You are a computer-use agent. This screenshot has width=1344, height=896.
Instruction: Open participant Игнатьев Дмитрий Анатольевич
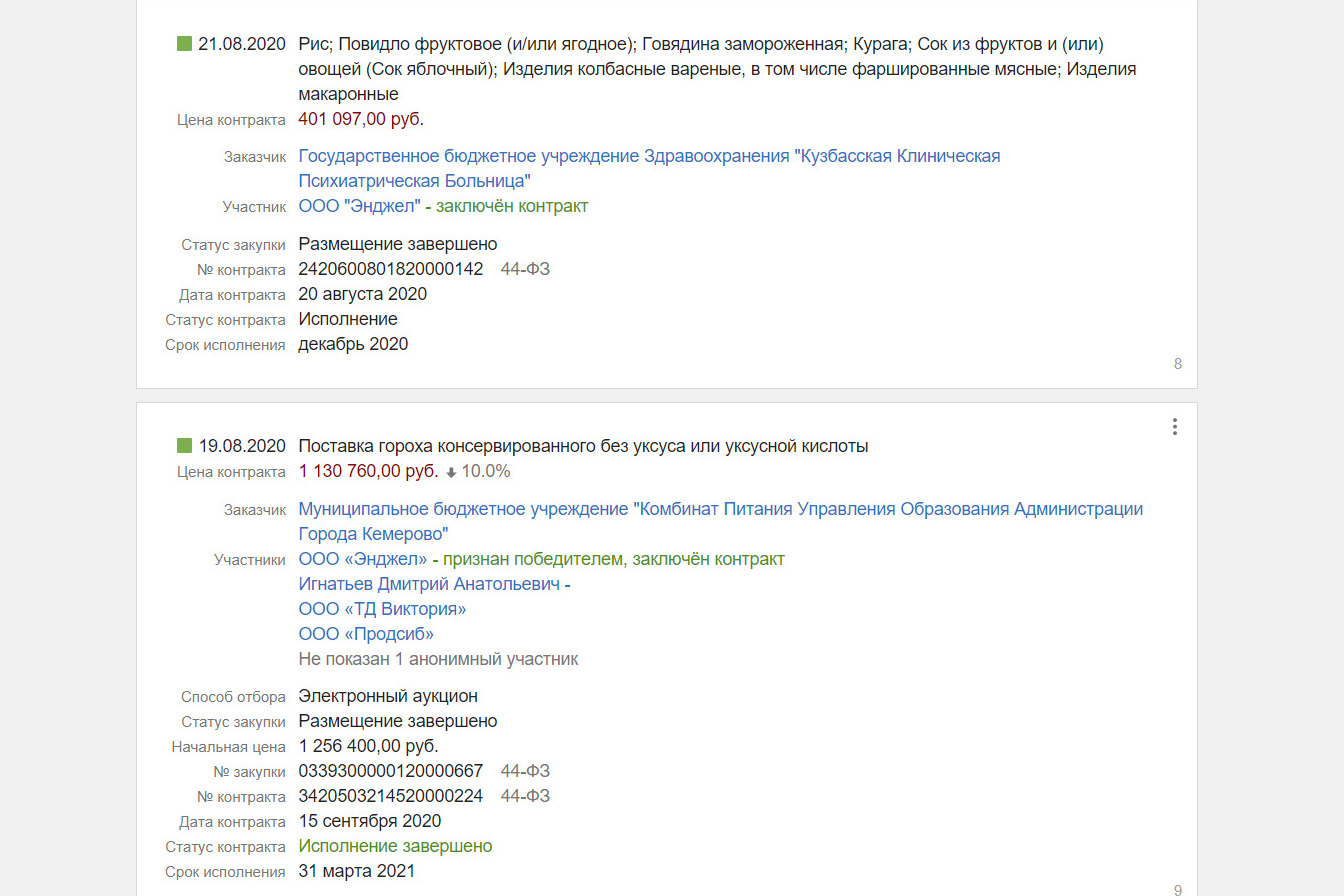point(429,584)
